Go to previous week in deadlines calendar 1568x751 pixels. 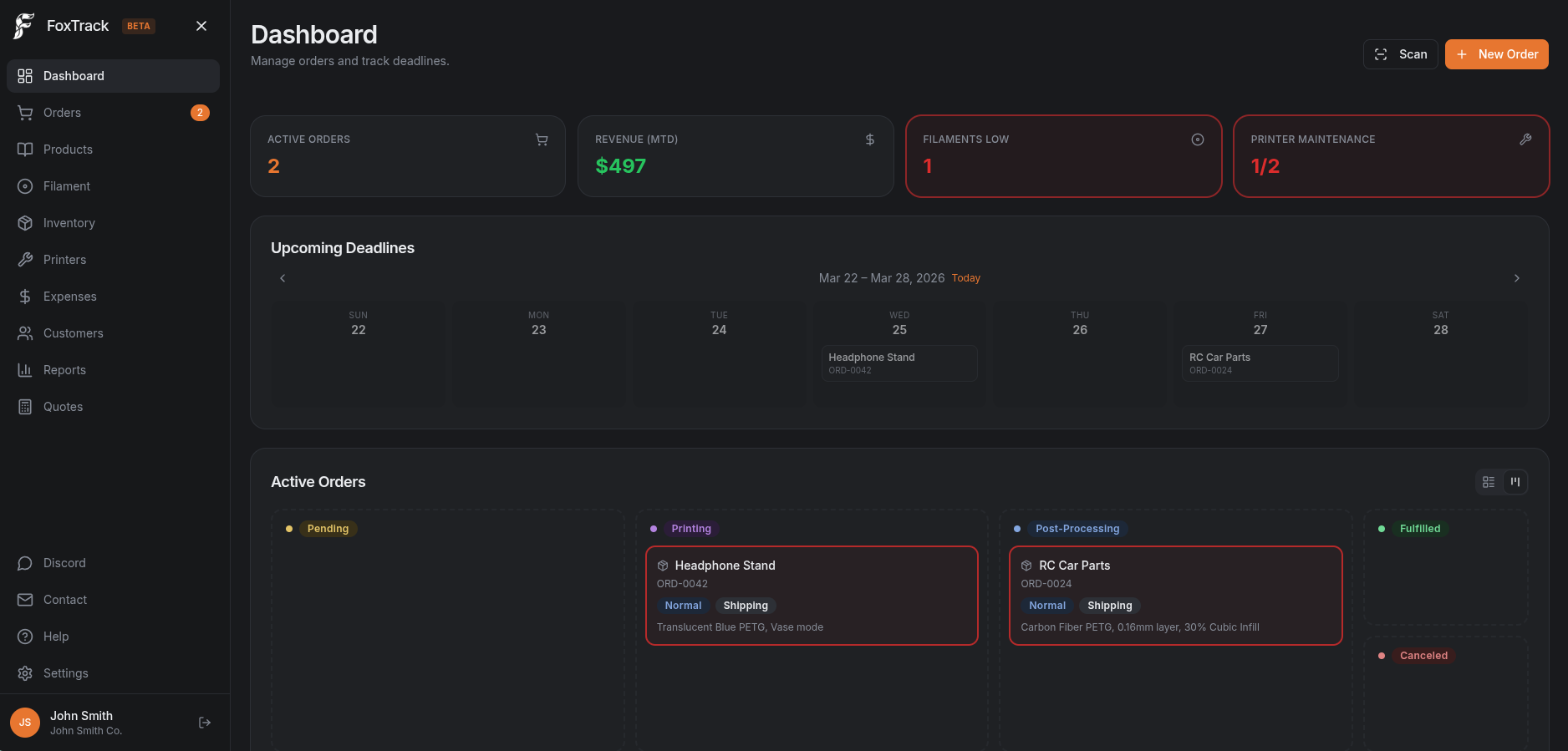283,278
